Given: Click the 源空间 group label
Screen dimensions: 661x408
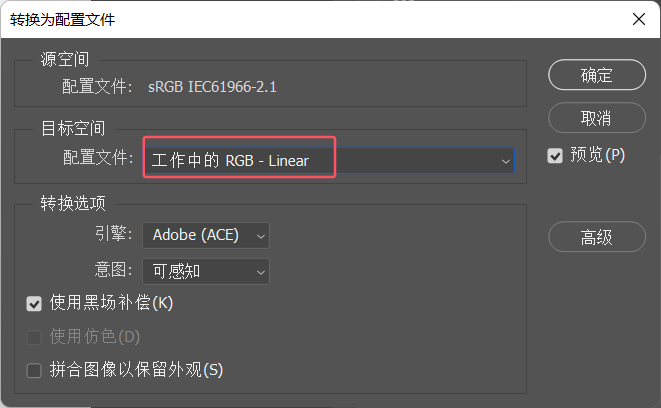Looking at the screenshot, I should coord(63,60).
